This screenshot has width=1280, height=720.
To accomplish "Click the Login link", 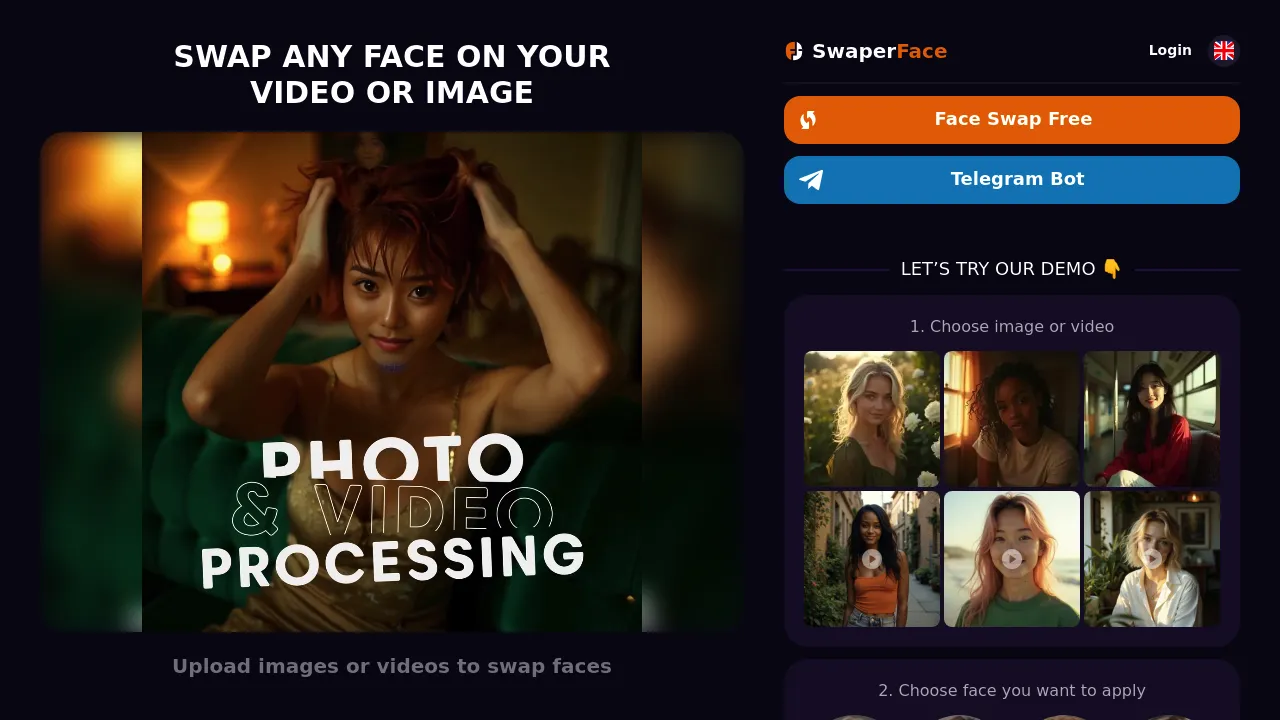I will click(x=1170, y=50).
